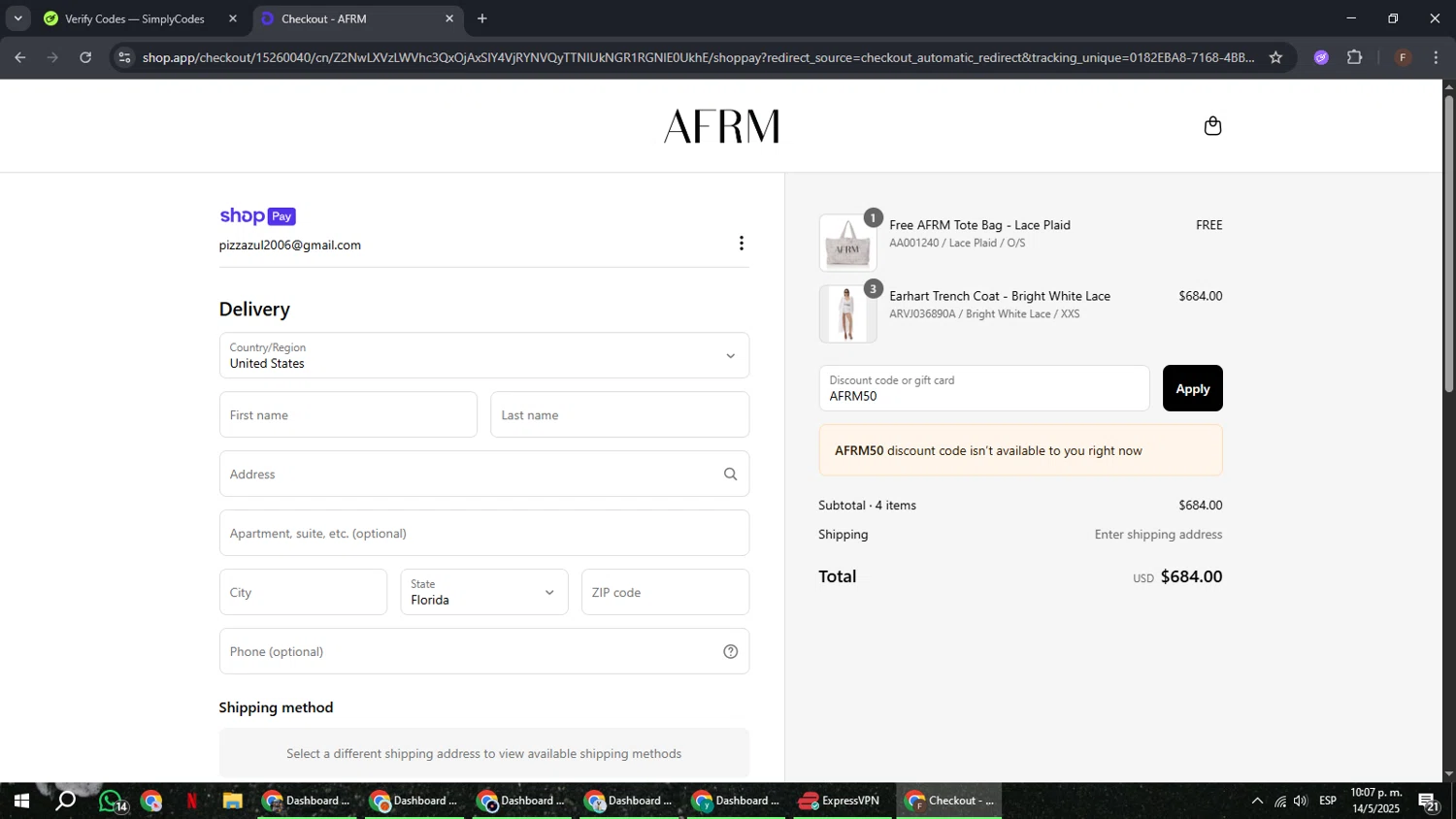The width and height of the screenshot is (1456, 819).
Task: Open the ESP language indicator
Action: [x=1328, y=802]
